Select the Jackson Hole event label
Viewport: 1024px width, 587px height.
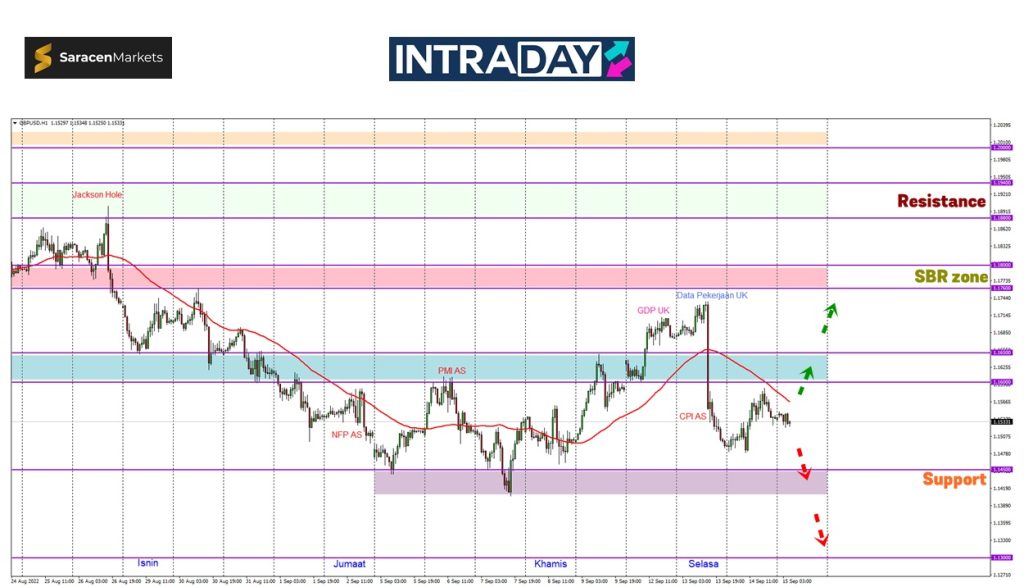click(x=97, y=195)
